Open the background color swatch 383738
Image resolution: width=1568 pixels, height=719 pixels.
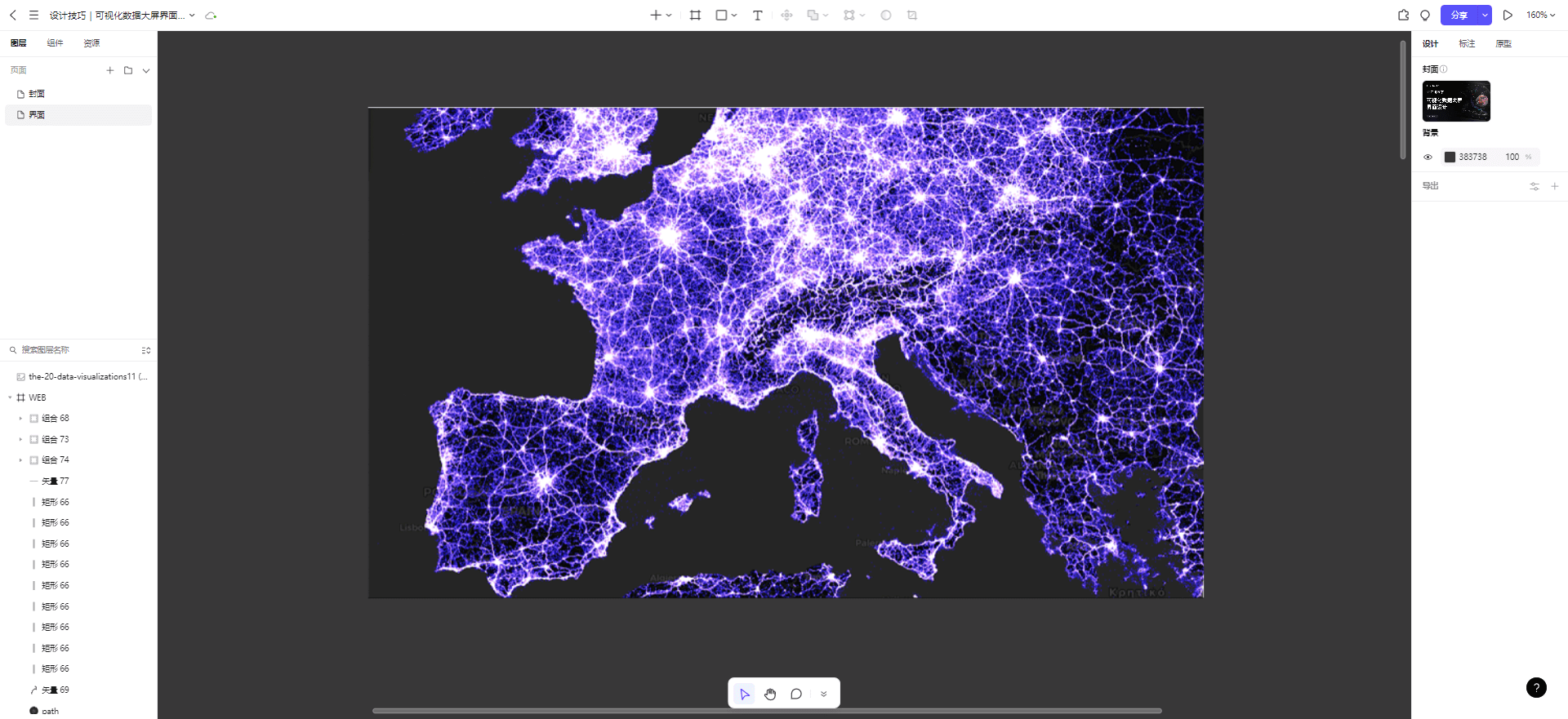1450,157
